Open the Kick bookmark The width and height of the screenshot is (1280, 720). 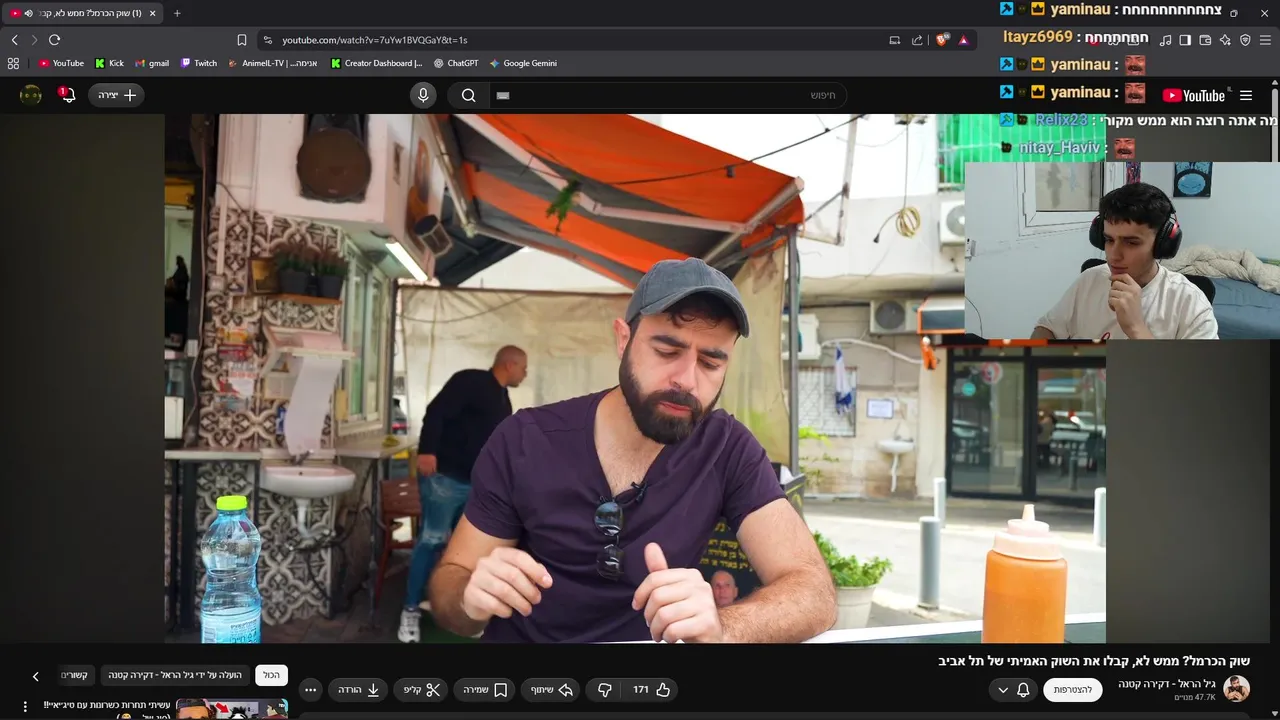click(x=110, y=63)
